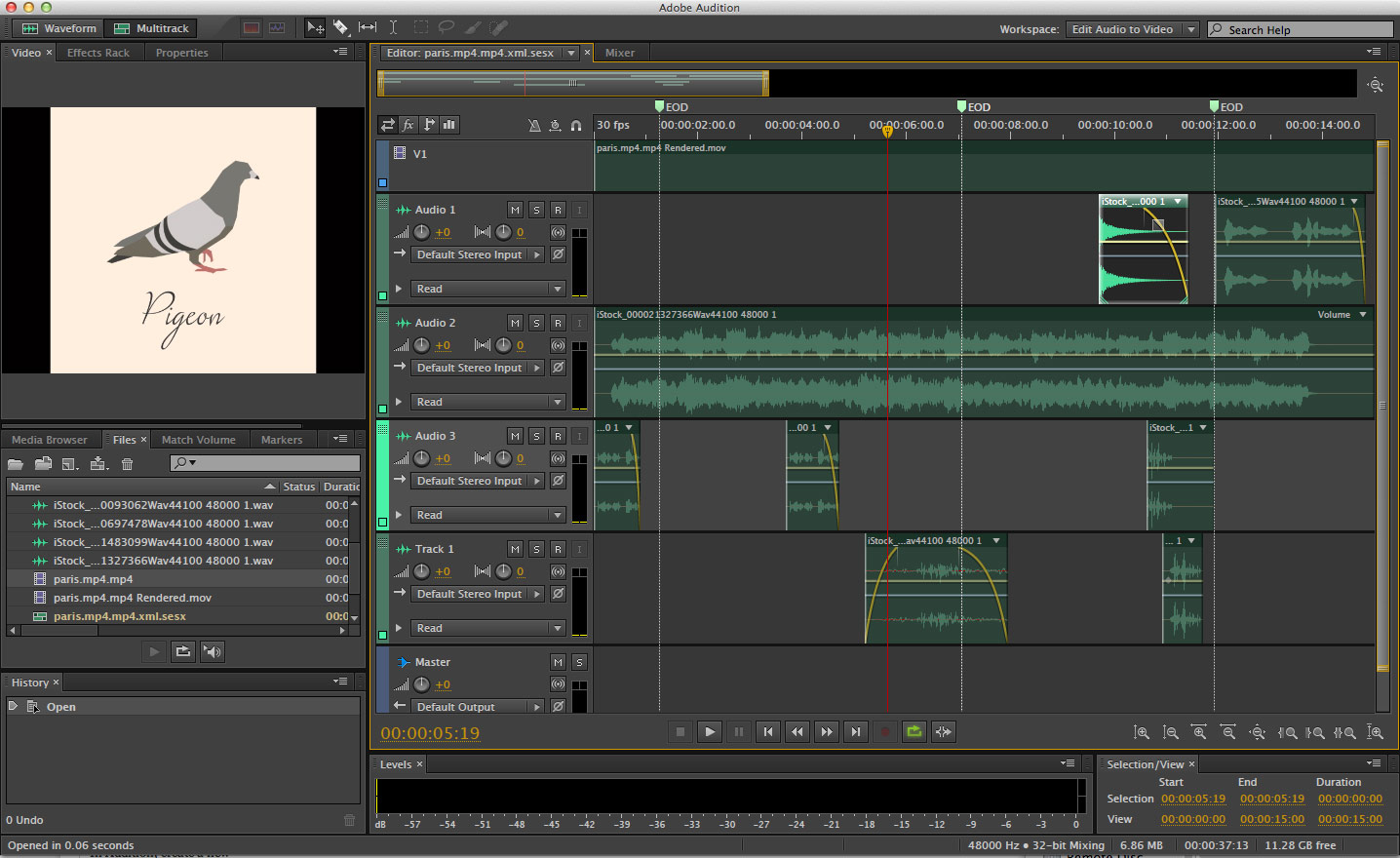Move playhead to next marker
1400x858 pixels.
coord(856,731)
